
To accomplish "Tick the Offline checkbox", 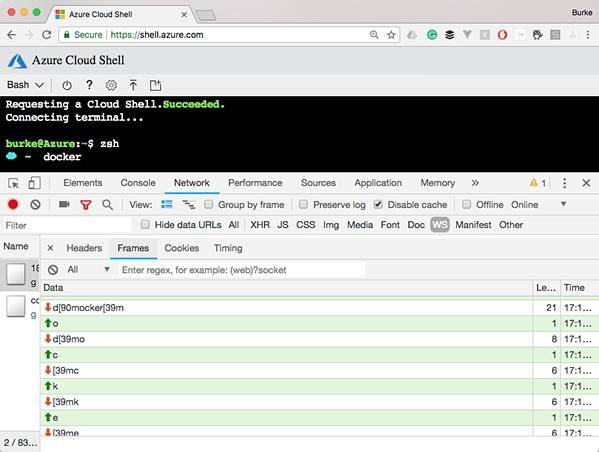I will click(466, 204).
